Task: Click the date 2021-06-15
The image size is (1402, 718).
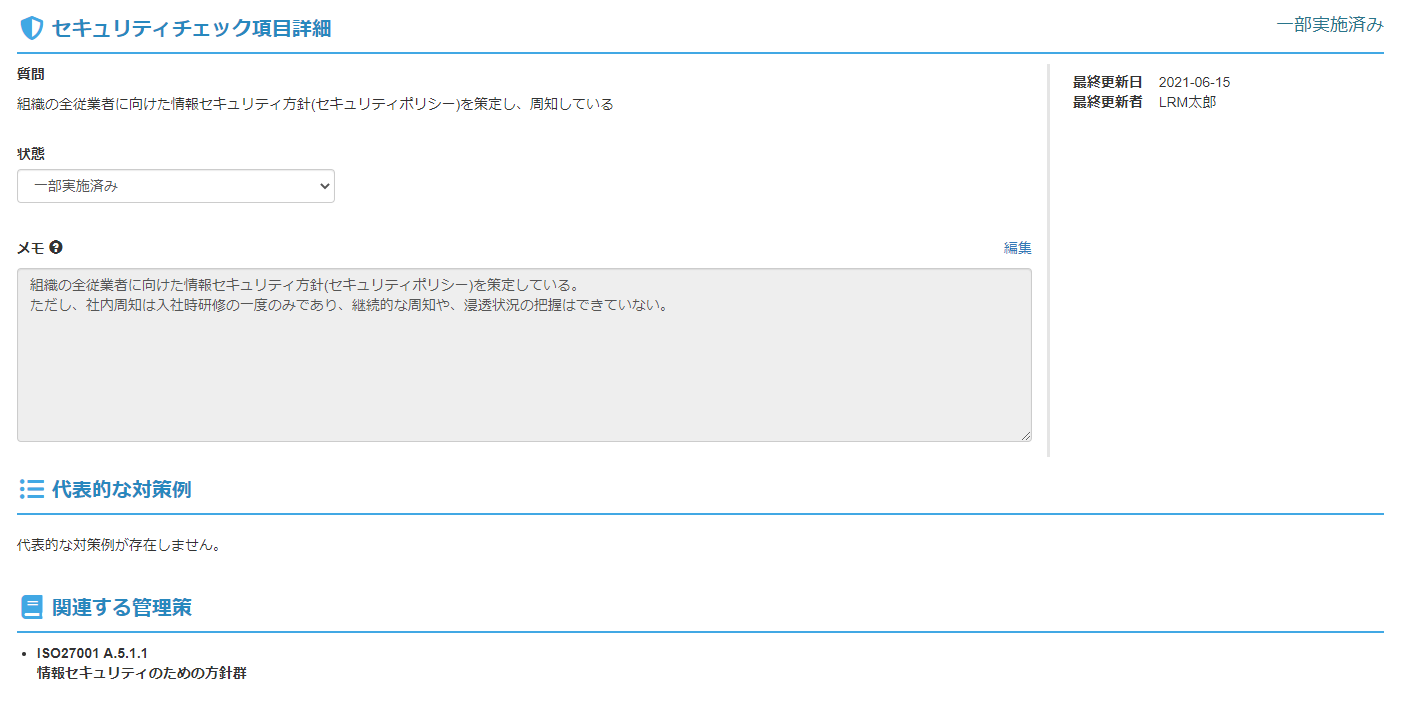Action: coord(1194,82)
